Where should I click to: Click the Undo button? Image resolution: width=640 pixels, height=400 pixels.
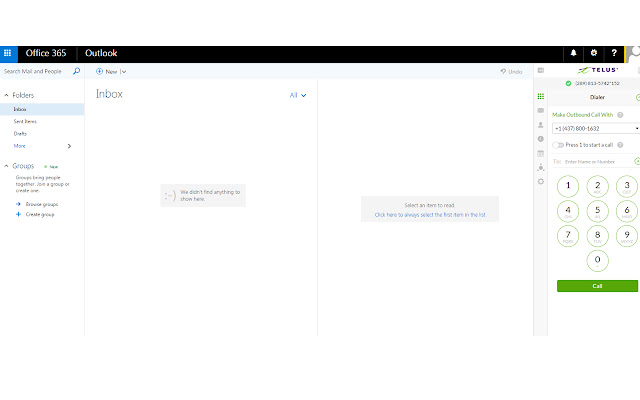coord(511,71)
